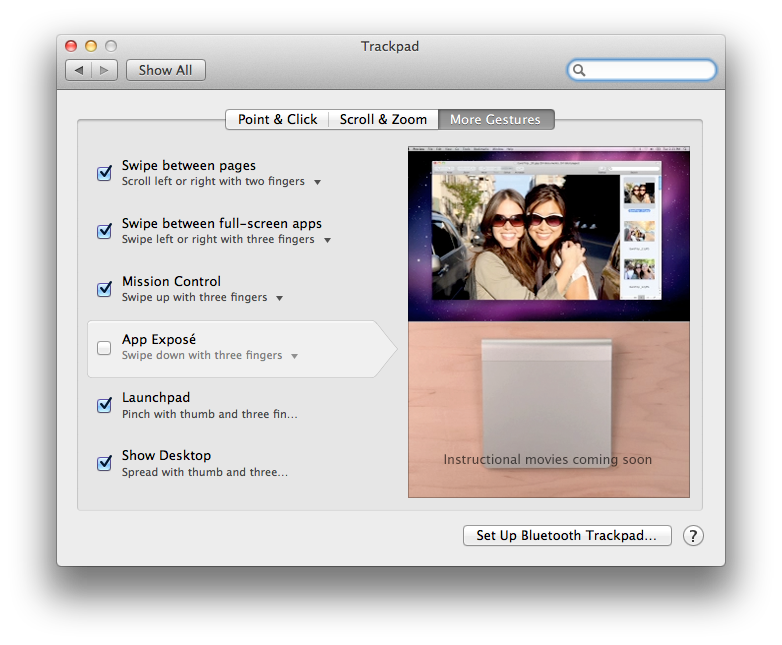782x645 pixels.
Task: Close the Trackpad window
Action: tap(71, 46)
